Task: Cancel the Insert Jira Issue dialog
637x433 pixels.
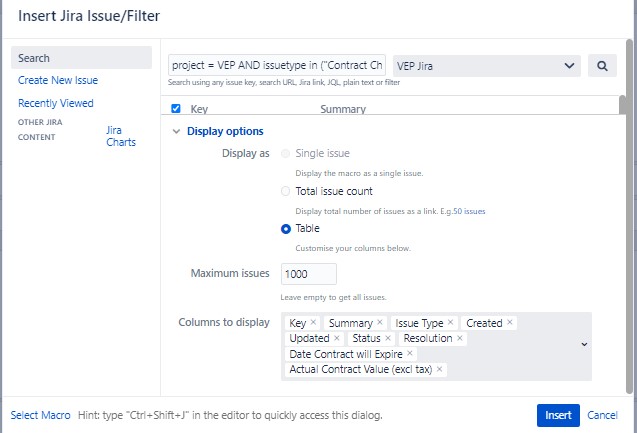Action: [602, 415]
